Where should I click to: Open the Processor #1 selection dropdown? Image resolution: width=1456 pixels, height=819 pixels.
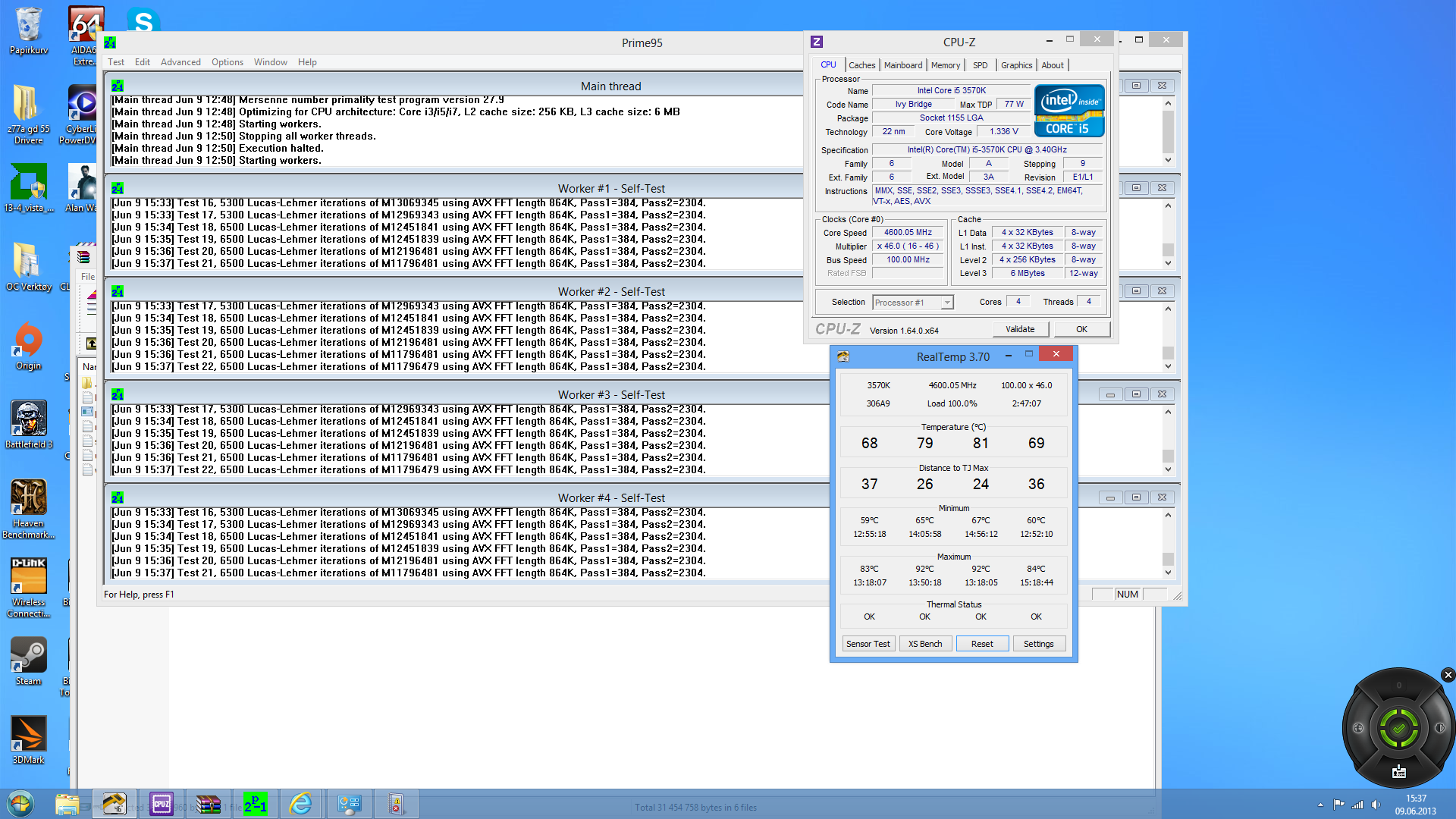[x=912, y=303]
